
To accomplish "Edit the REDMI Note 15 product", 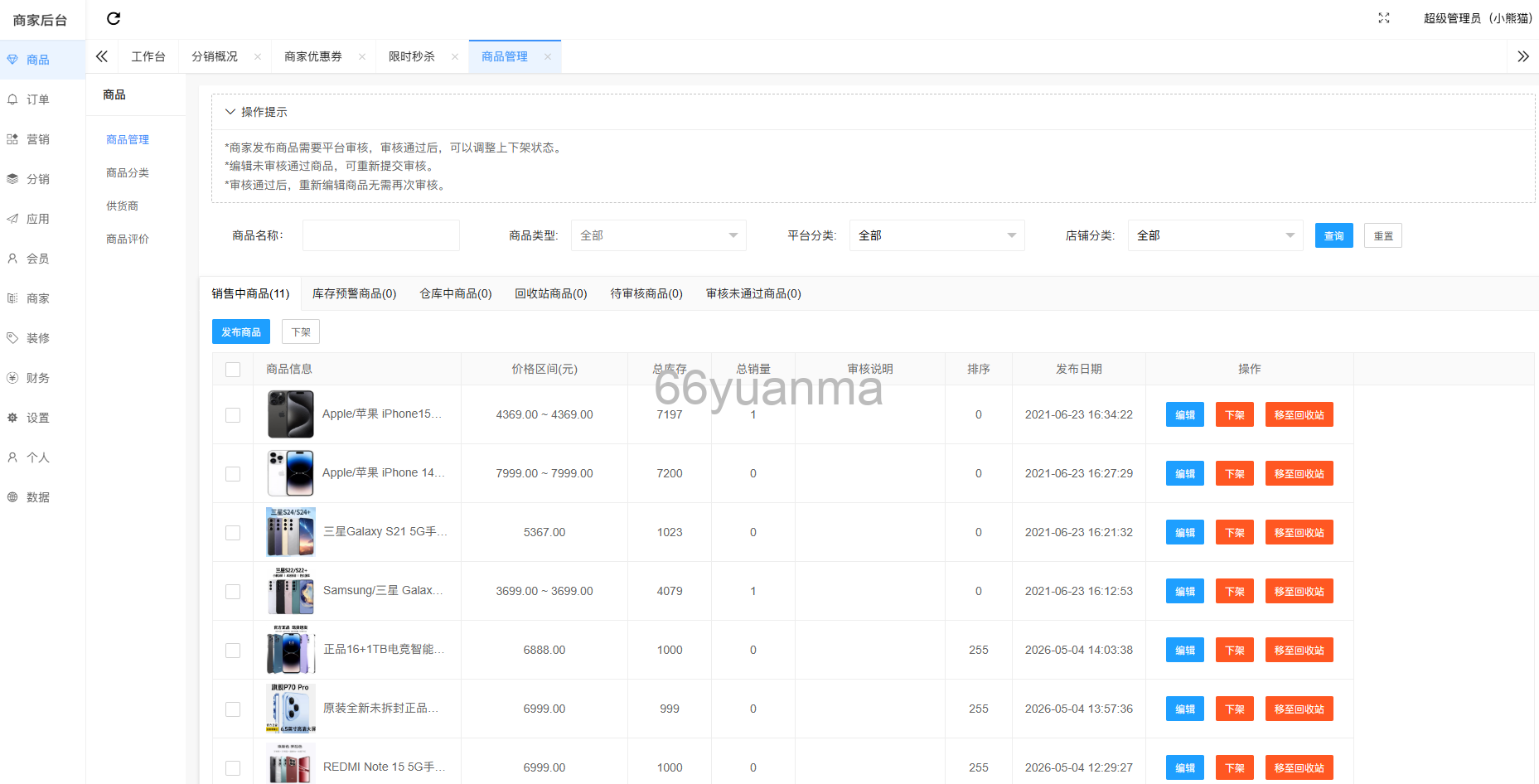I will coord(1185,767).
